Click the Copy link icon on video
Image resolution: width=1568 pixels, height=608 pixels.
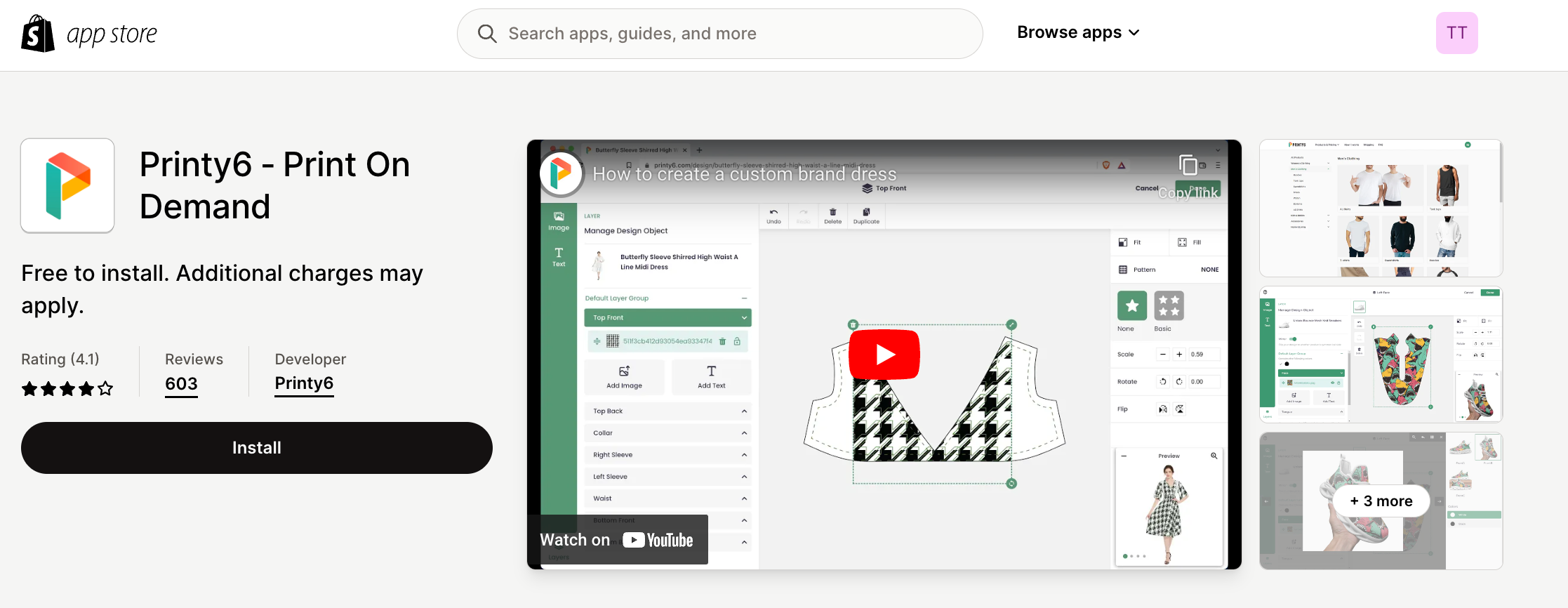point(1188,165)
